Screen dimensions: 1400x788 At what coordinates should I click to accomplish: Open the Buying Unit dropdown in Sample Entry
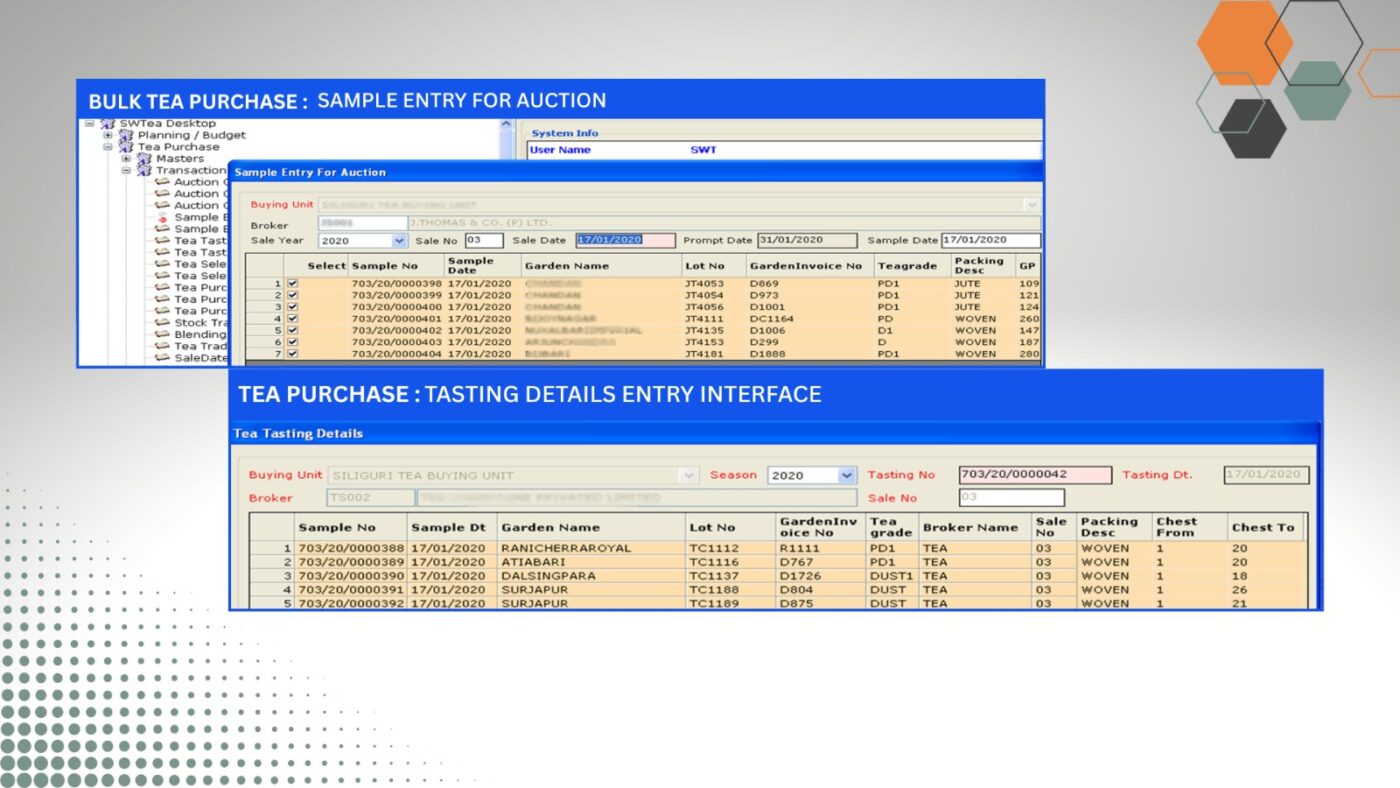(x=1032, y=205)
